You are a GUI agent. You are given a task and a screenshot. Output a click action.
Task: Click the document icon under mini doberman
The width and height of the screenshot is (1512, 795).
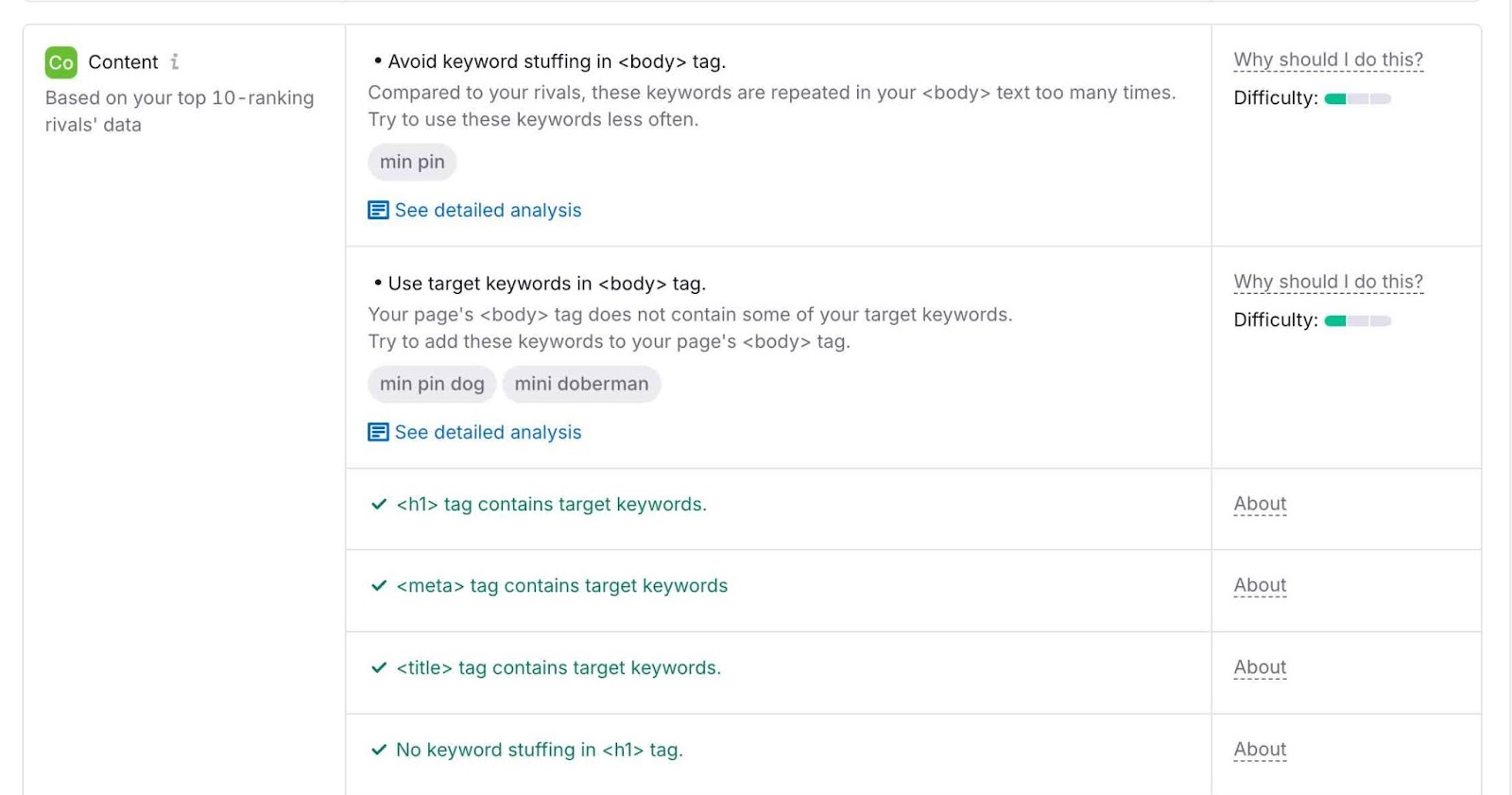[378, 432]
